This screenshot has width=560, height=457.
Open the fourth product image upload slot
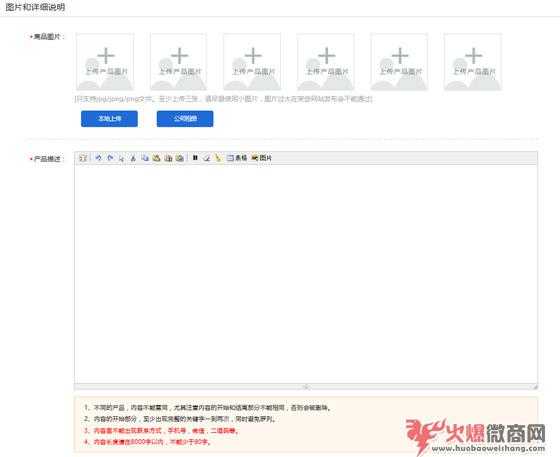[326, 62]
